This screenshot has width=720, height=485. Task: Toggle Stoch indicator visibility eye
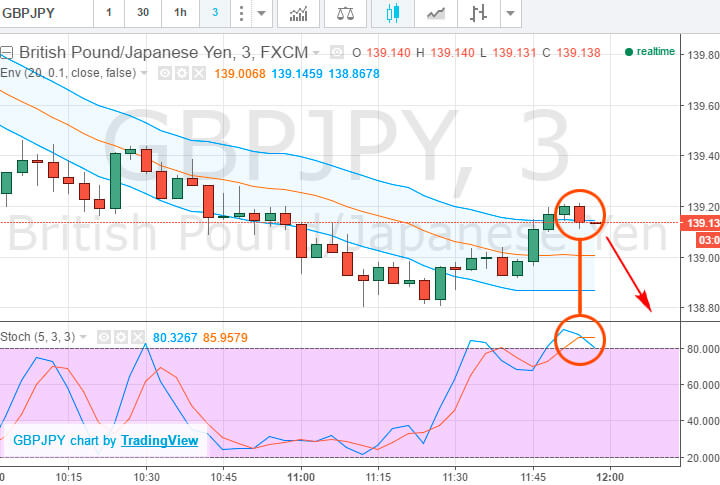coord(104,337)
